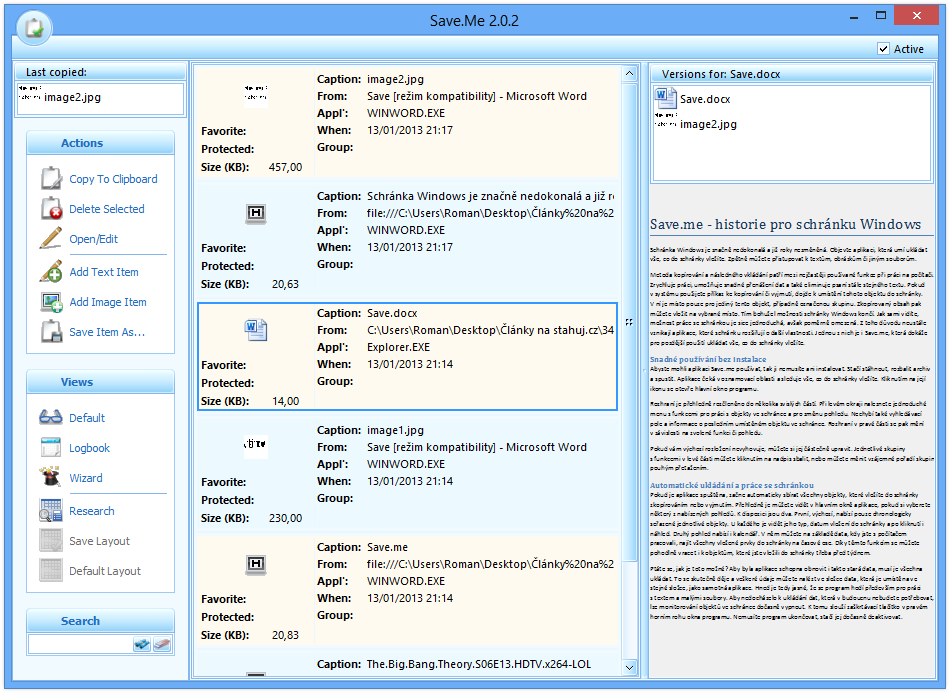Click the search clear eraser icon
This screenshot has width=950, height=693.
tap(162, 644)
